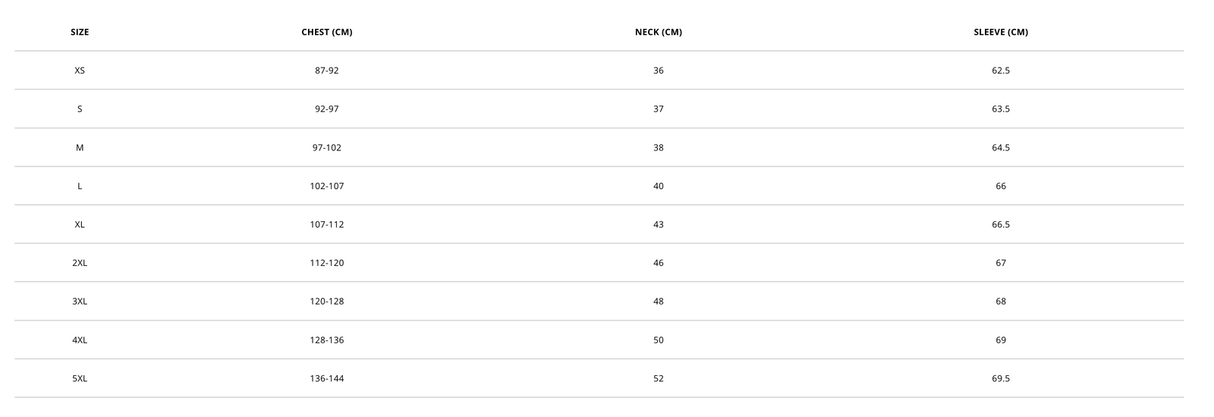
Task: Select sleeve value 66.5
Action: pyautogui.click(x=1000, y=225)
